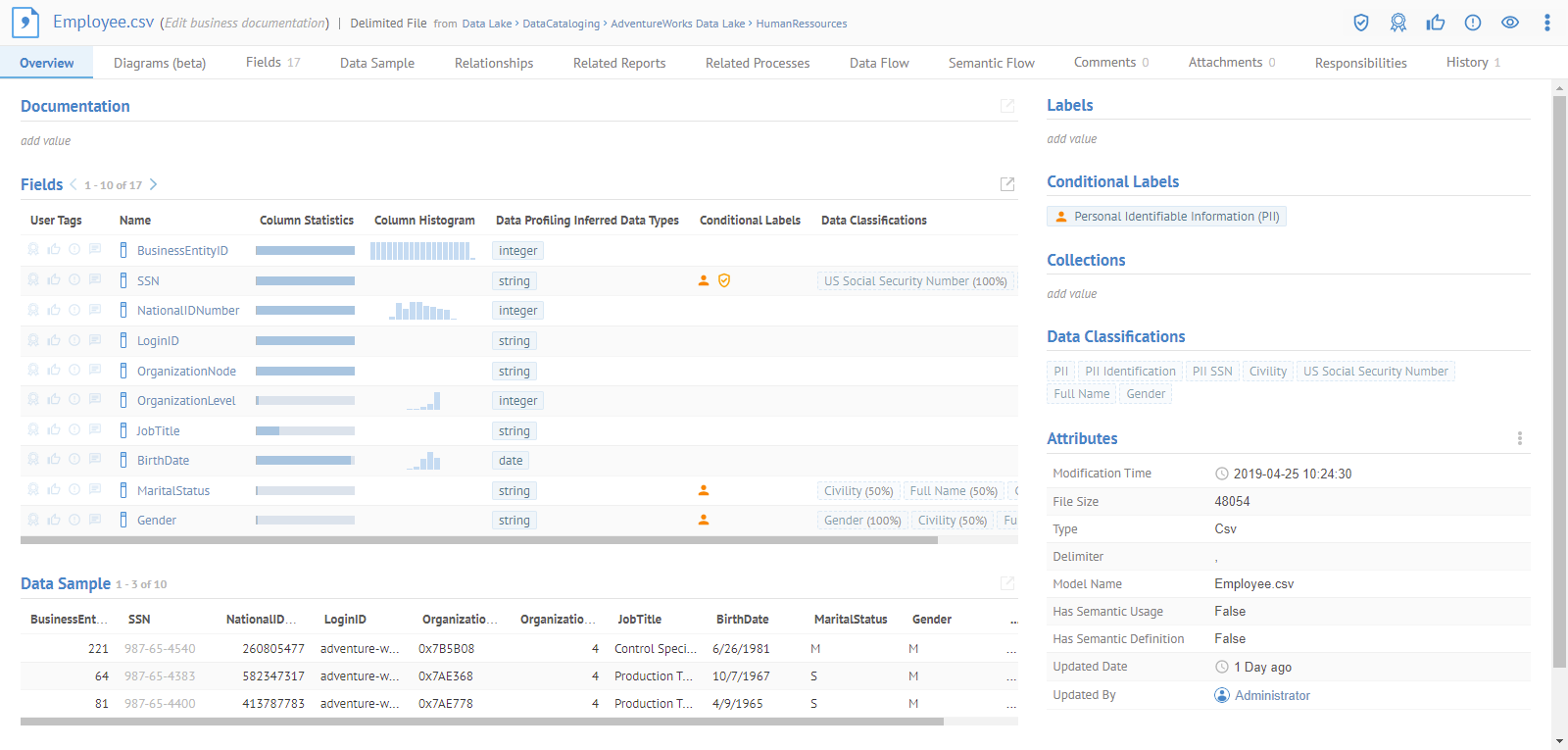
Task: Toggle the ribbon tag on NationalIDNumber row
Action: point(33,310)
